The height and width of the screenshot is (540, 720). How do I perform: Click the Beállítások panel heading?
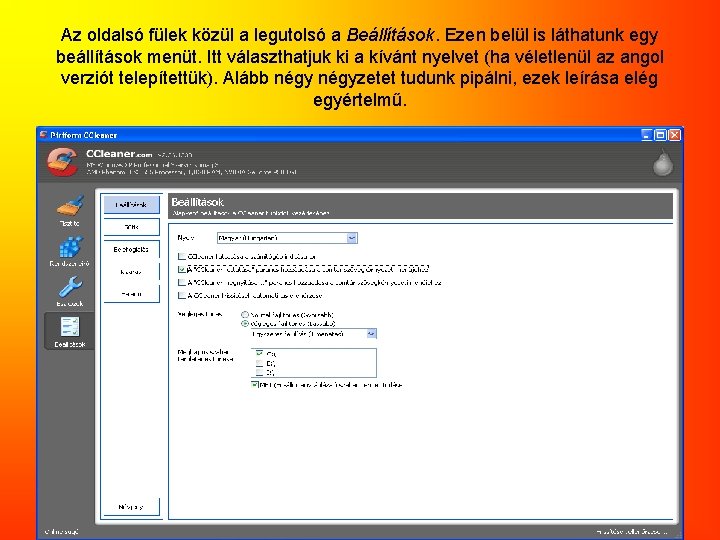(x=197, y=202)
